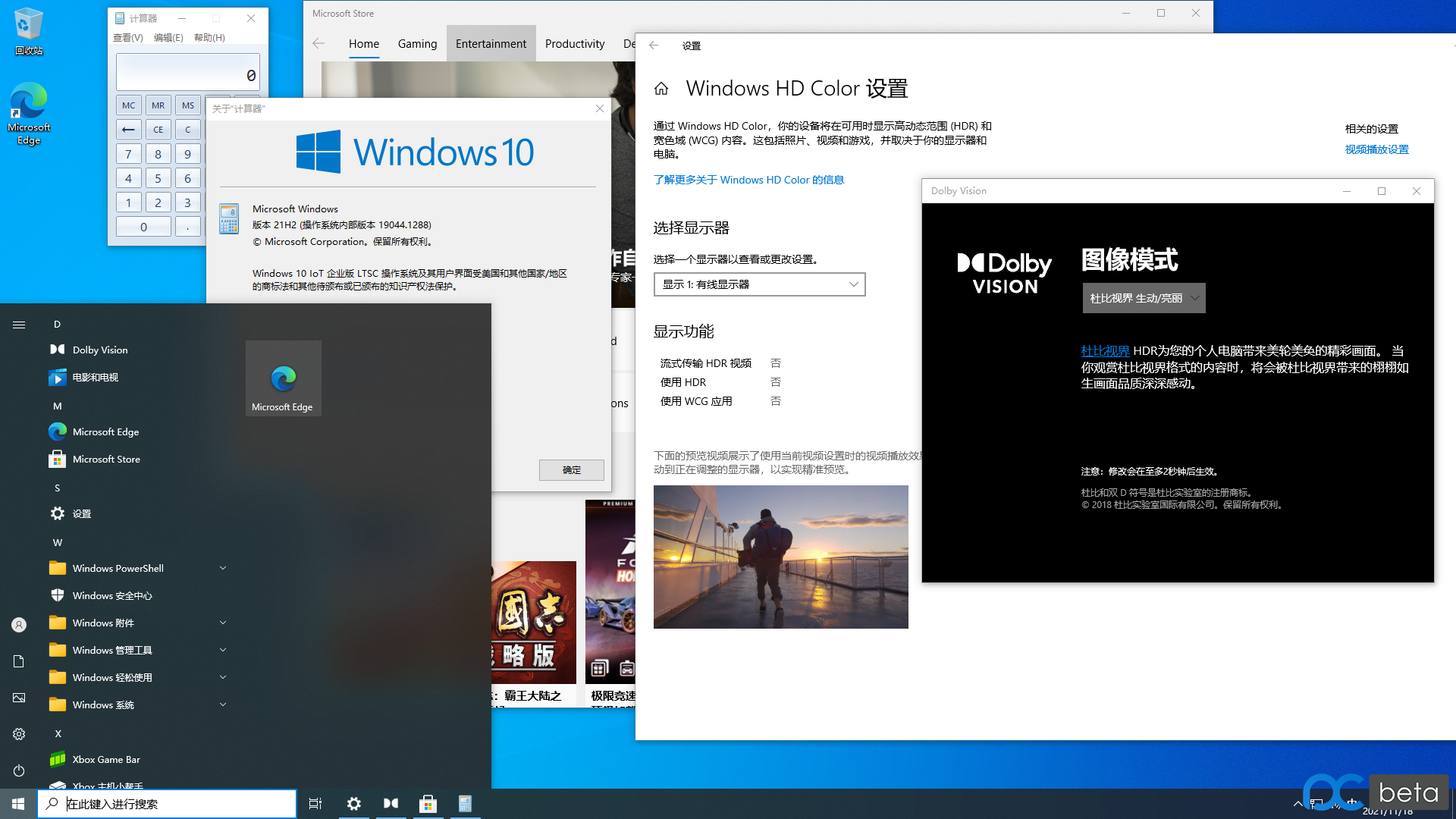Click the 确定 button in About dialog
Image resolution: width=1456 pixels, height=819 pixels.
coord(571,470)
